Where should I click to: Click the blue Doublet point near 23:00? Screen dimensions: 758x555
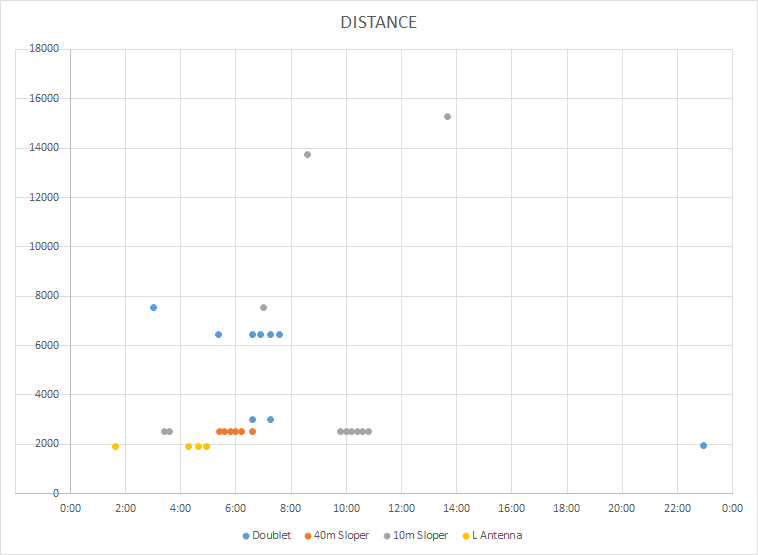tap(703, 446)
